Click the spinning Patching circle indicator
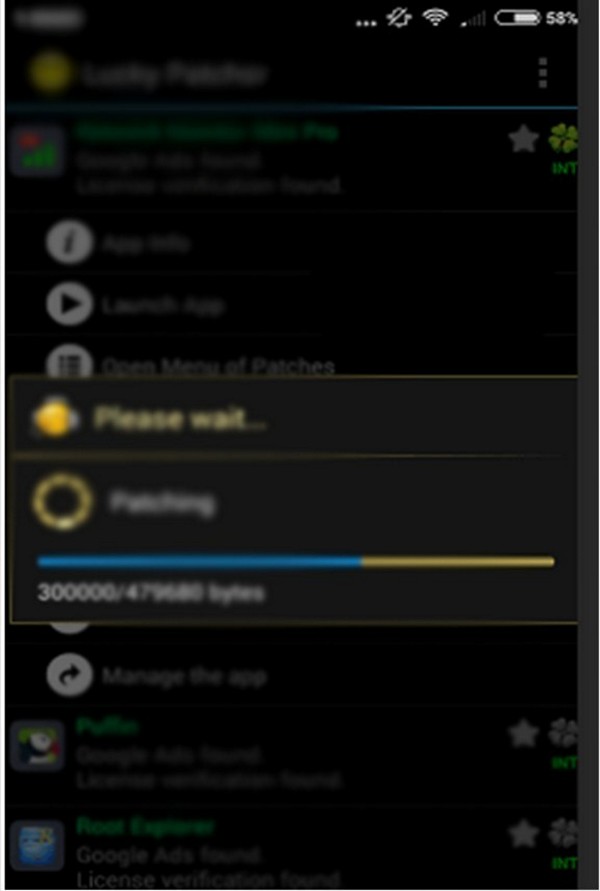Screen dimensions: 600x891 click(x=62, y=502)
